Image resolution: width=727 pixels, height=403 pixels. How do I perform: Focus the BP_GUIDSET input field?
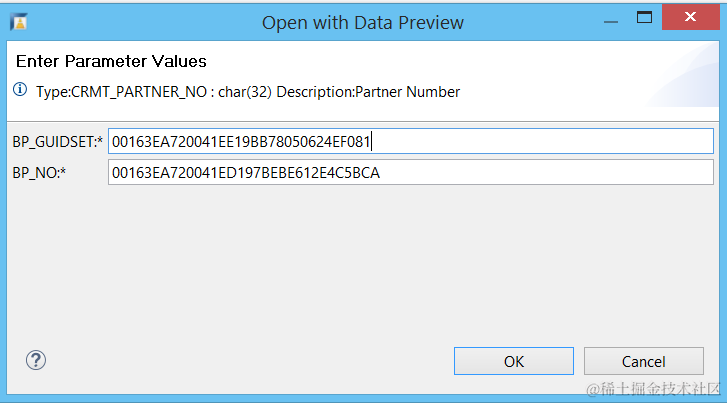[x=411, y=141]
